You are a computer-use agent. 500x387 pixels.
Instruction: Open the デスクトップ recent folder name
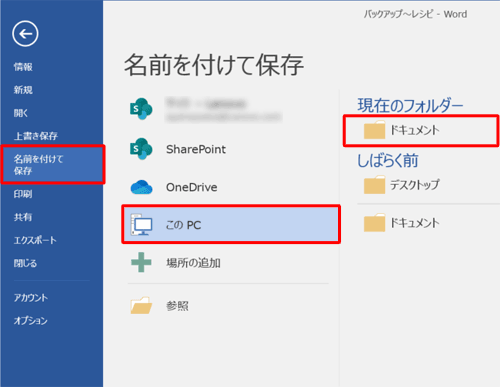pyautogui.click(x=415, y=185)
